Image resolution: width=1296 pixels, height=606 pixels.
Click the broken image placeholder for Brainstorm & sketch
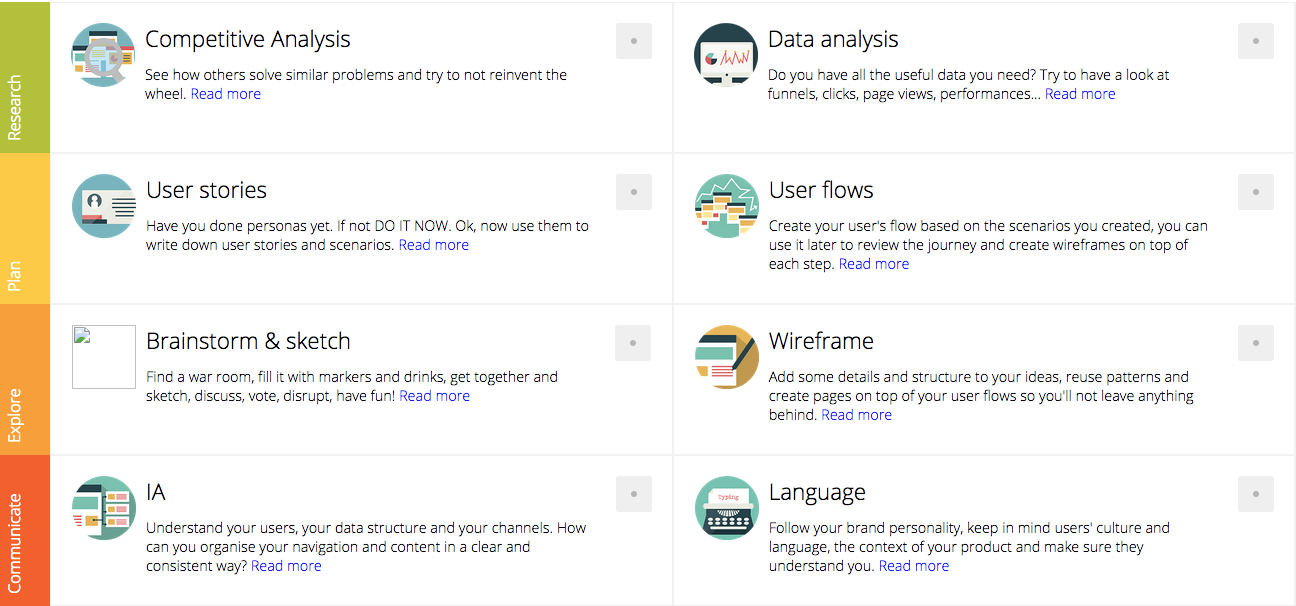tap(102, 357)
